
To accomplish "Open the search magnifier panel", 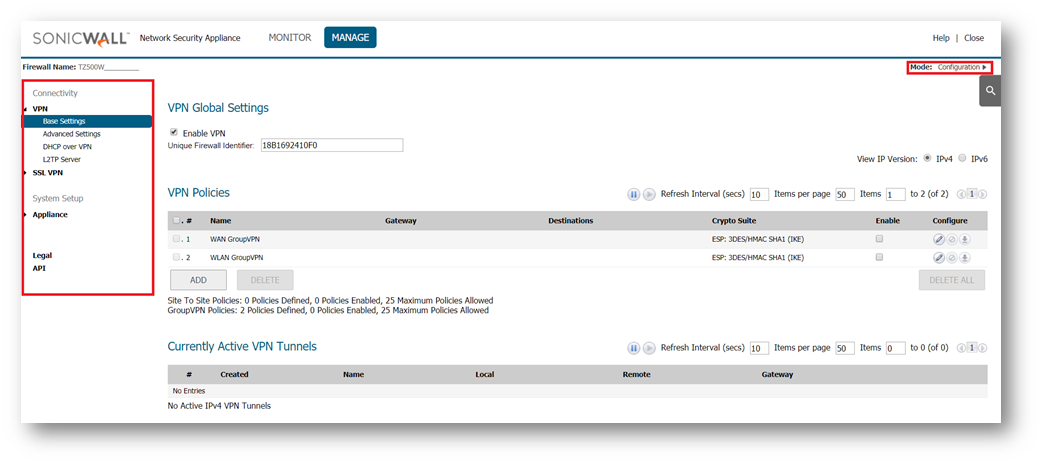I will (990, 91).
